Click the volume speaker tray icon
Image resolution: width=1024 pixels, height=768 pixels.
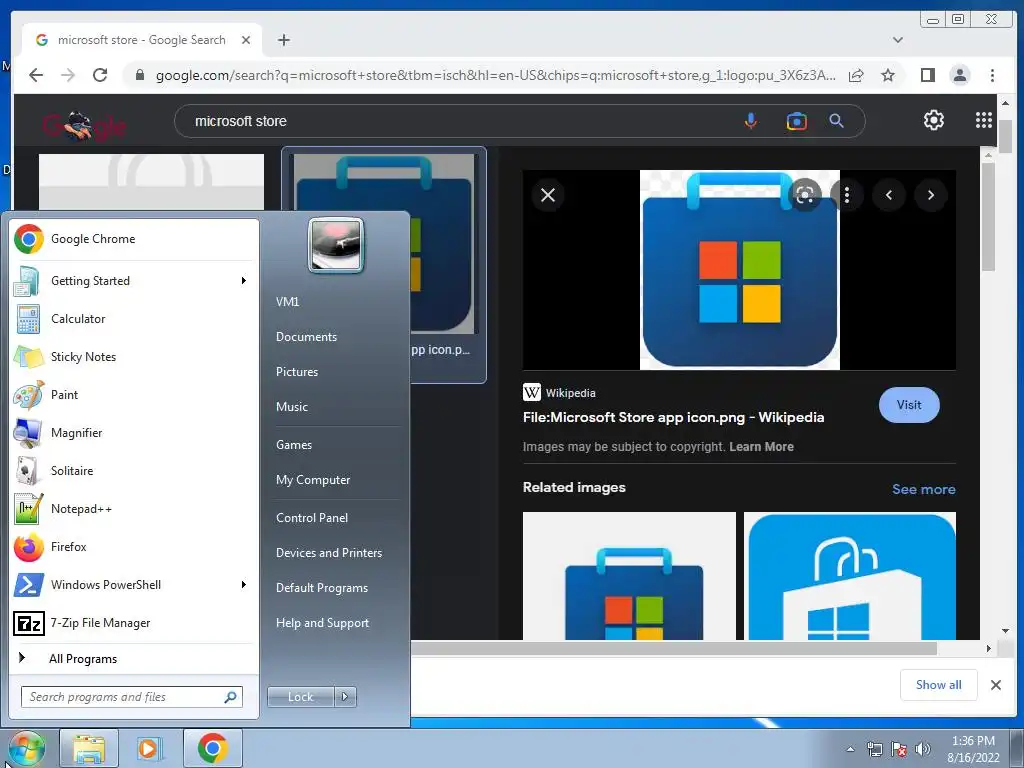click(923, 749)
